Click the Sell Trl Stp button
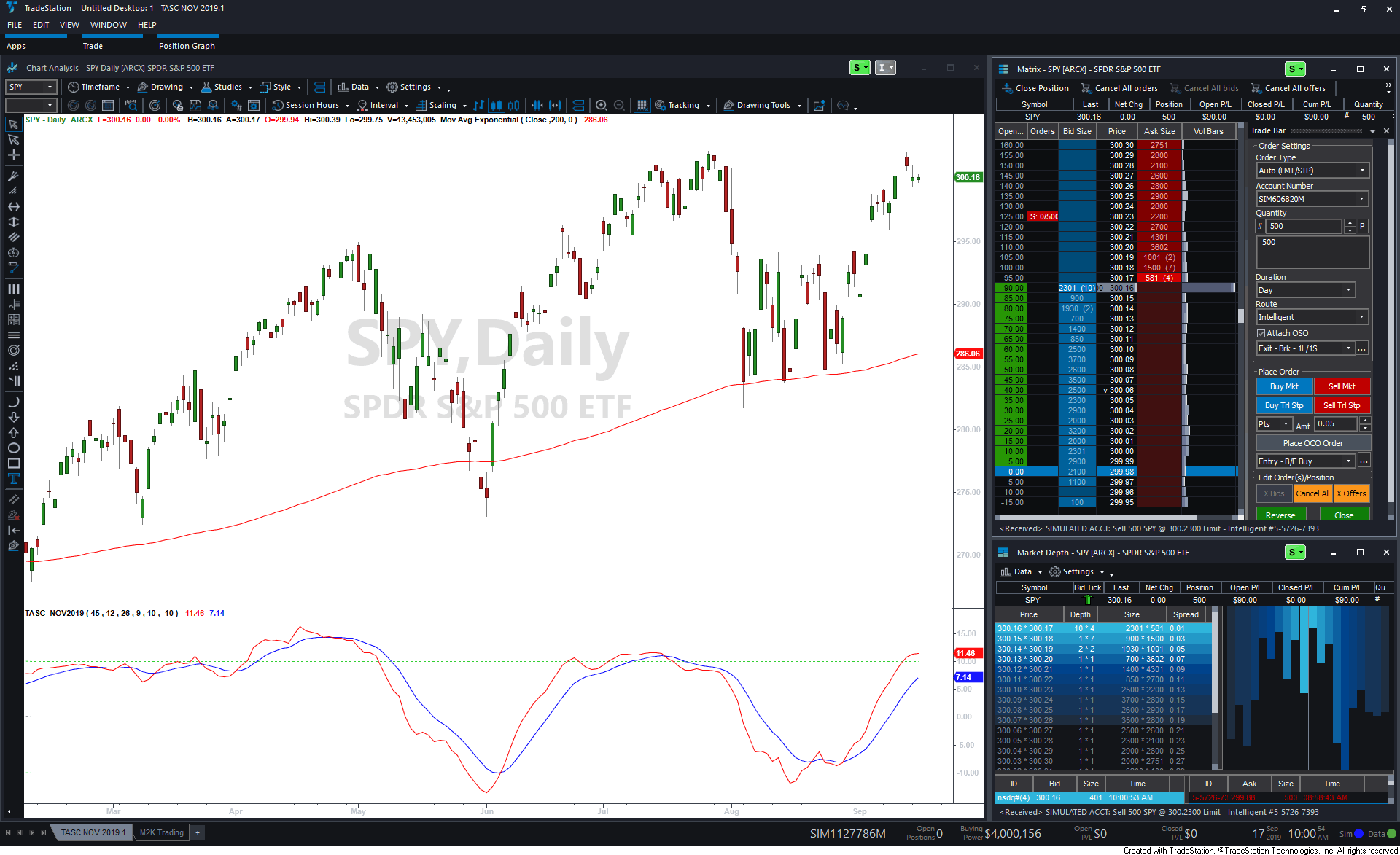Viewport: 1400px width, 855px height. point(1342,405)
